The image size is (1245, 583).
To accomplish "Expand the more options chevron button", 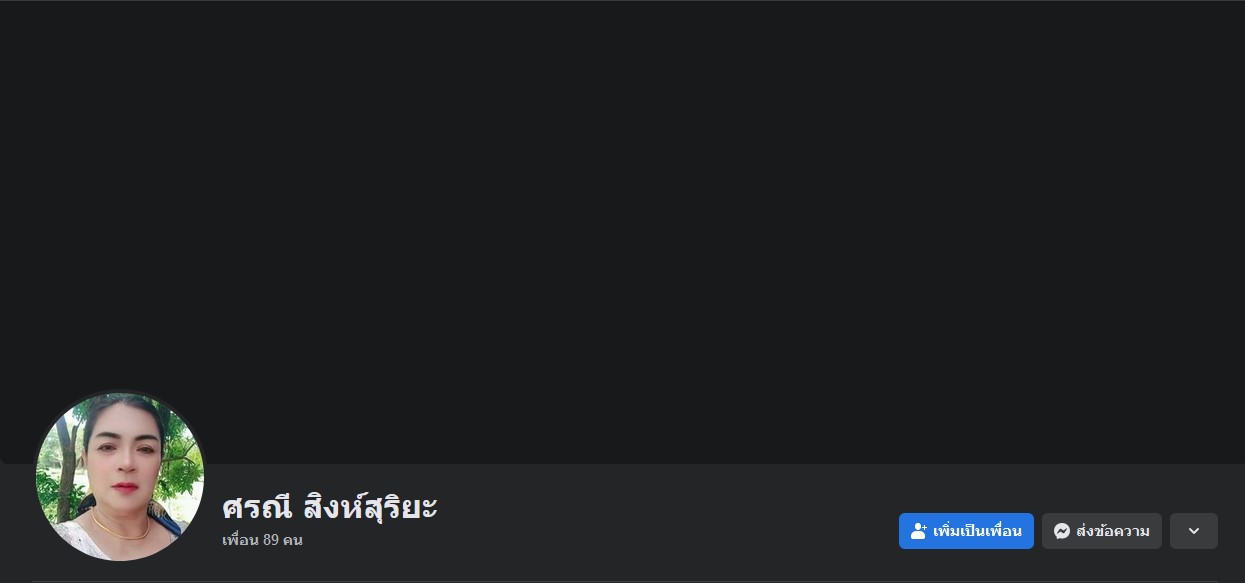I will pos(1194,531).
